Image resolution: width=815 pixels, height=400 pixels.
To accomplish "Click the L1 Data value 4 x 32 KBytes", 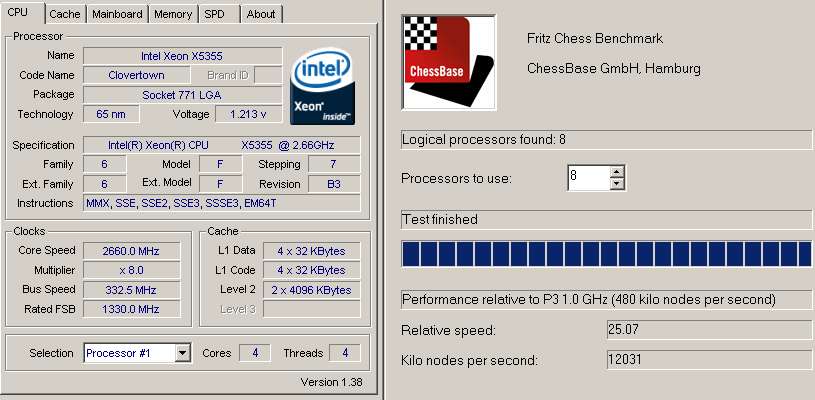I will click(311, 251).
